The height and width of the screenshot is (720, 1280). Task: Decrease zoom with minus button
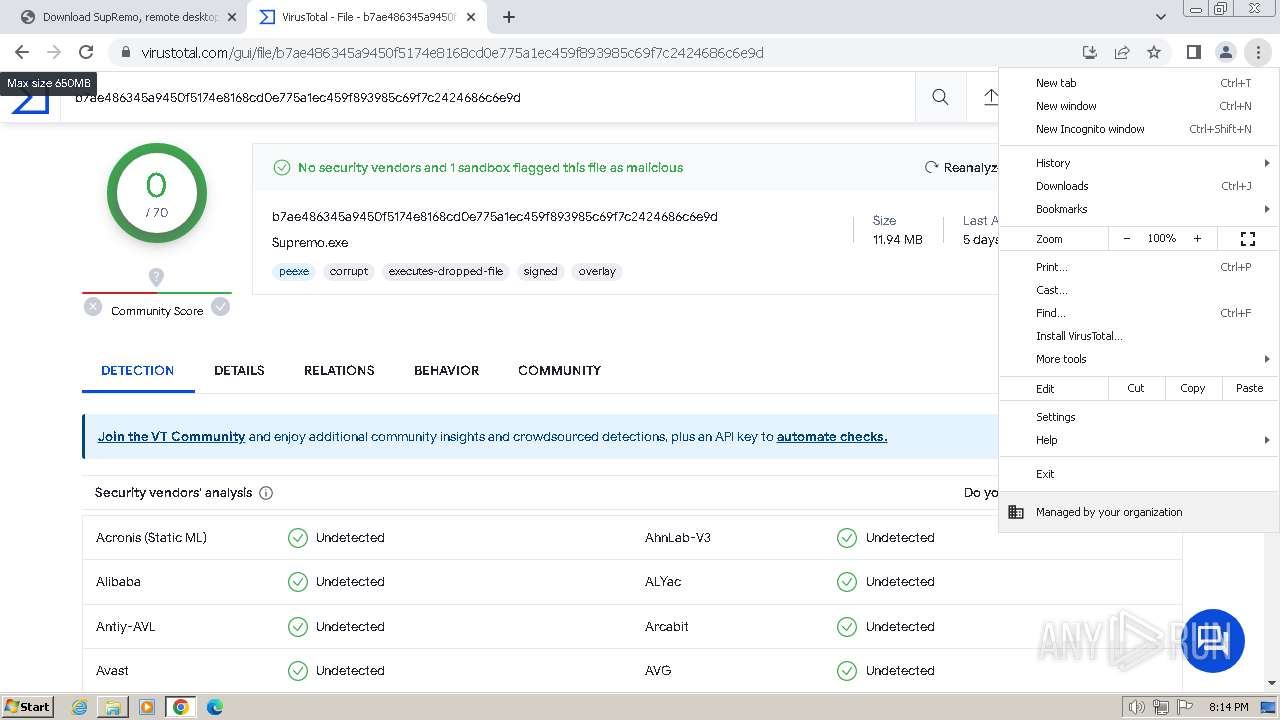[1127, 239]
